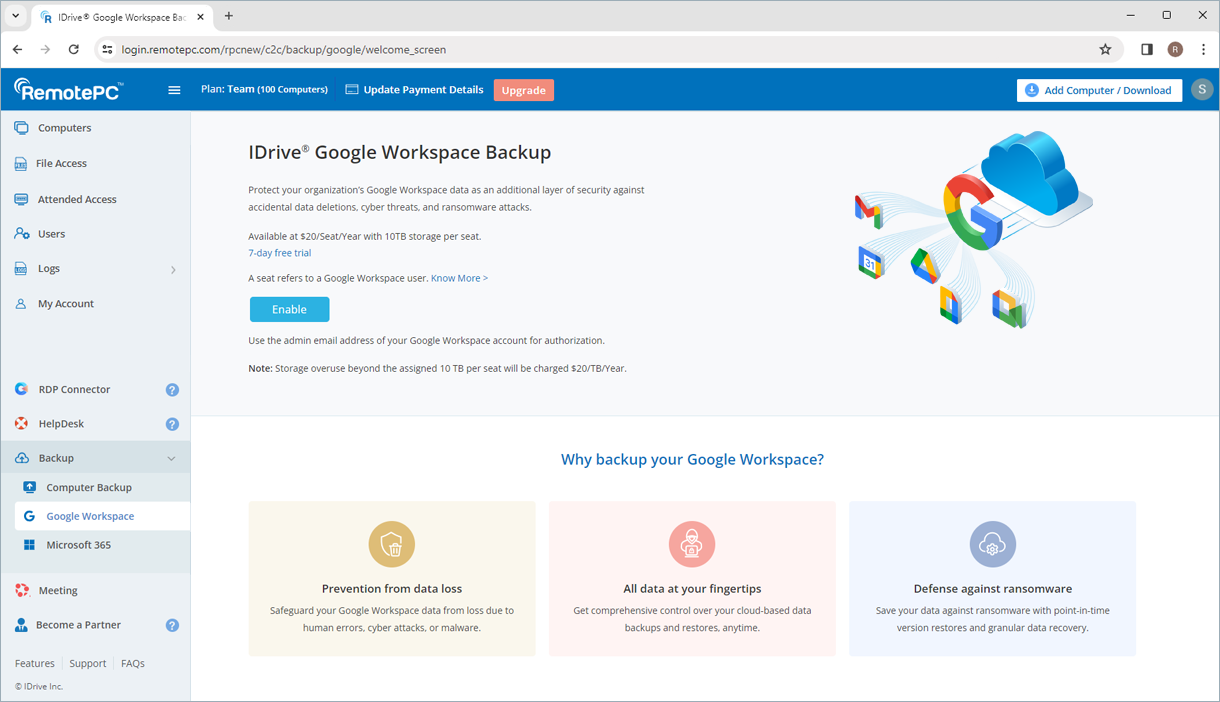The width and height of the screenshot is (1220, 702).
Task: Click the Know More link
Action: click(x=459, y=278)
